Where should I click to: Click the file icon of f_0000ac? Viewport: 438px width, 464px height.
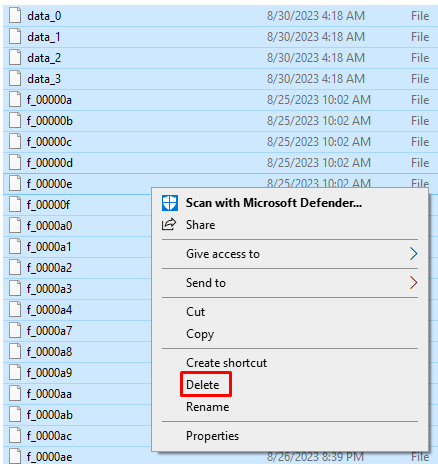[15, 436]
